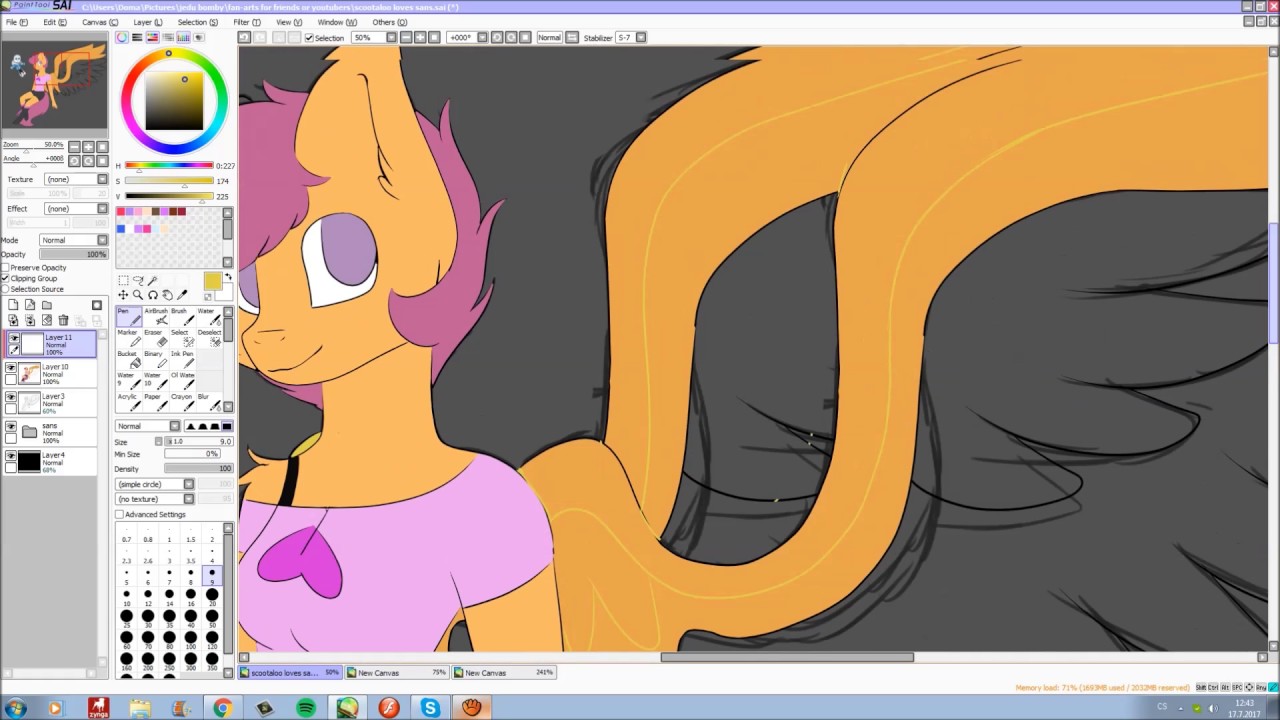Hide Layer 11 with eye icon
This screenshot has height=720, width=1280.
pos(14,338)
